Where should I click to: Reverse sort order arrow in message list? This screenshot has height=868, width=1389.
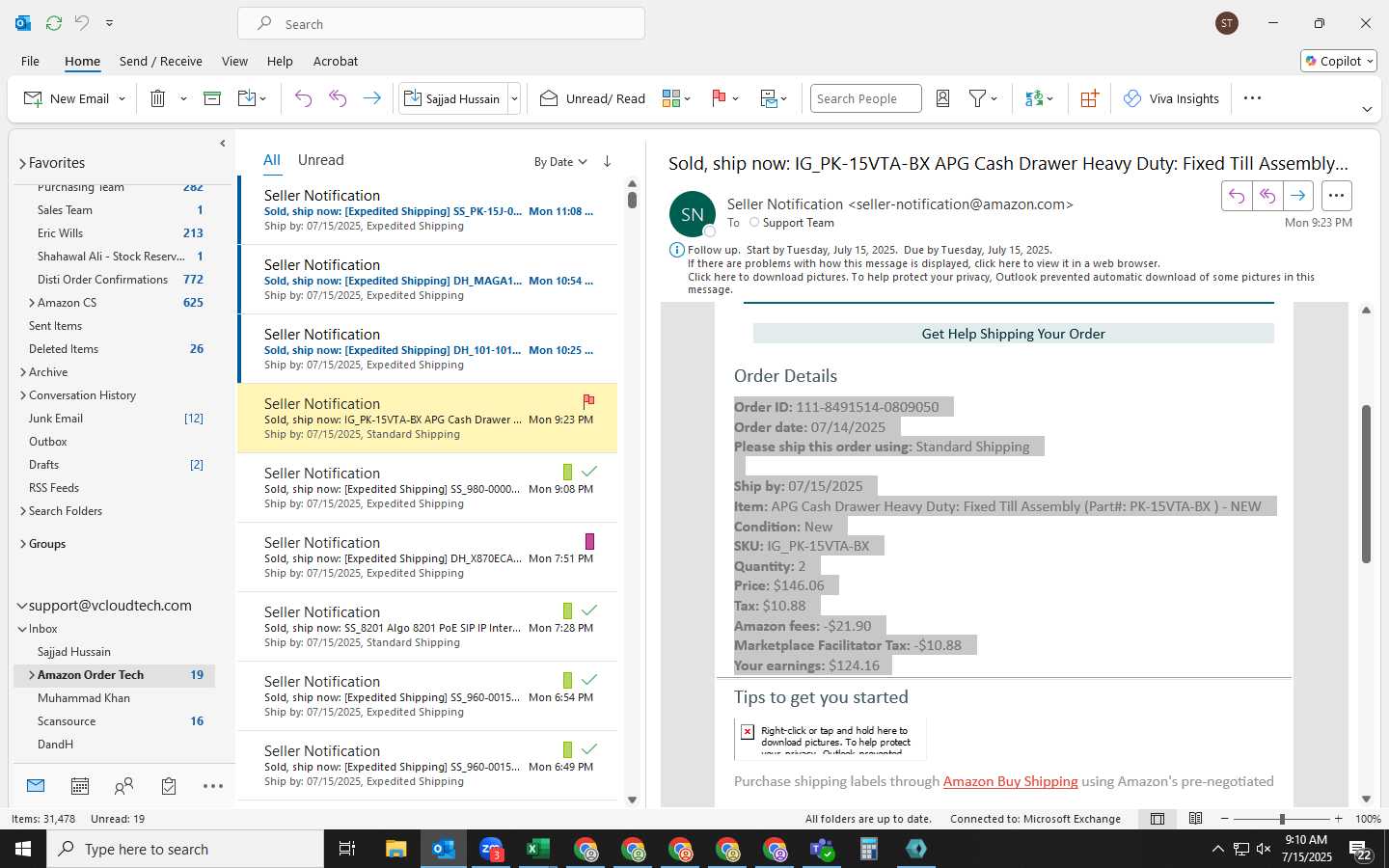click(x=607, y=161)
